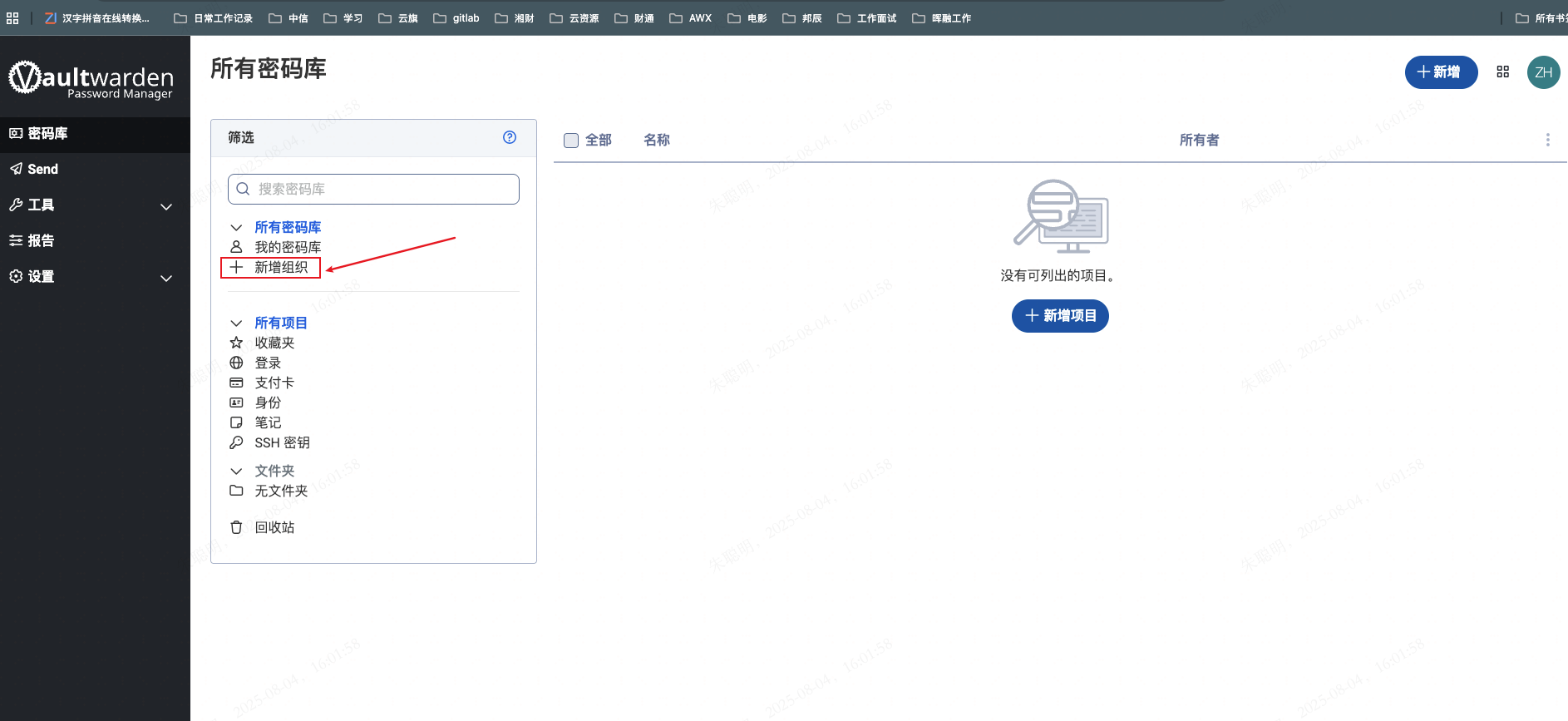Viewport: 1568px width, 721px height.
Task: Go to the 报告 reports page
Action: tap(41, 240)
